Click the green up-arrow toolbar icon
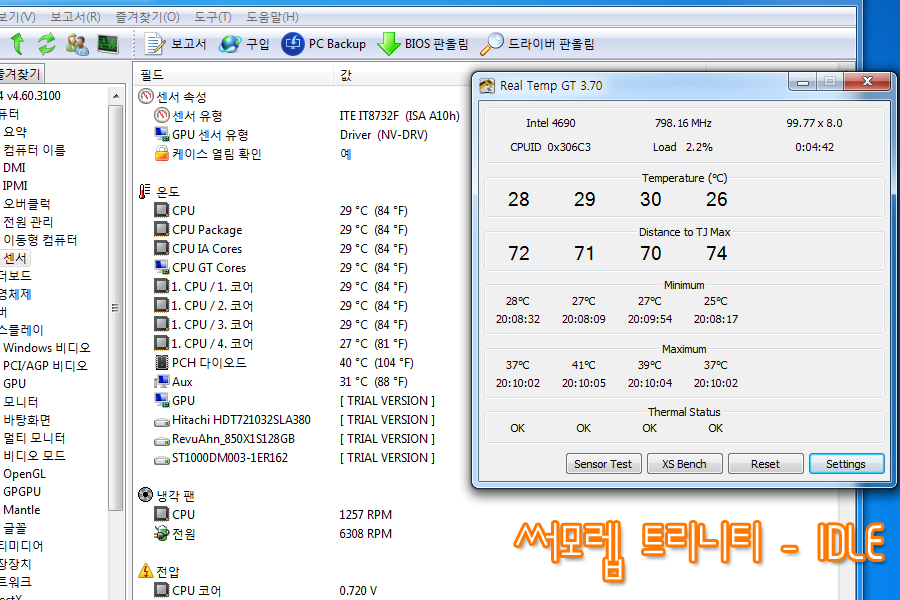The width and height of the screenshot is (900, 600). (17, 44)
